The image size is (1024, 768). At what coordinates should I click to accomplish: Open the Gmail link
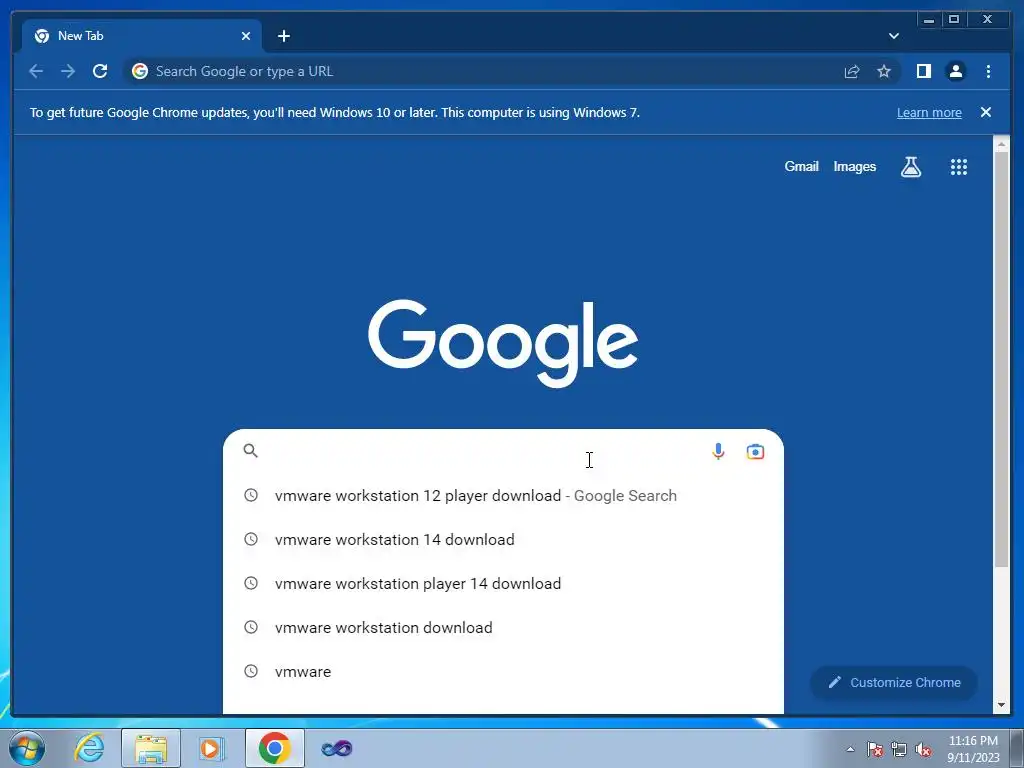pyautogui.click(x=801, y=167)
